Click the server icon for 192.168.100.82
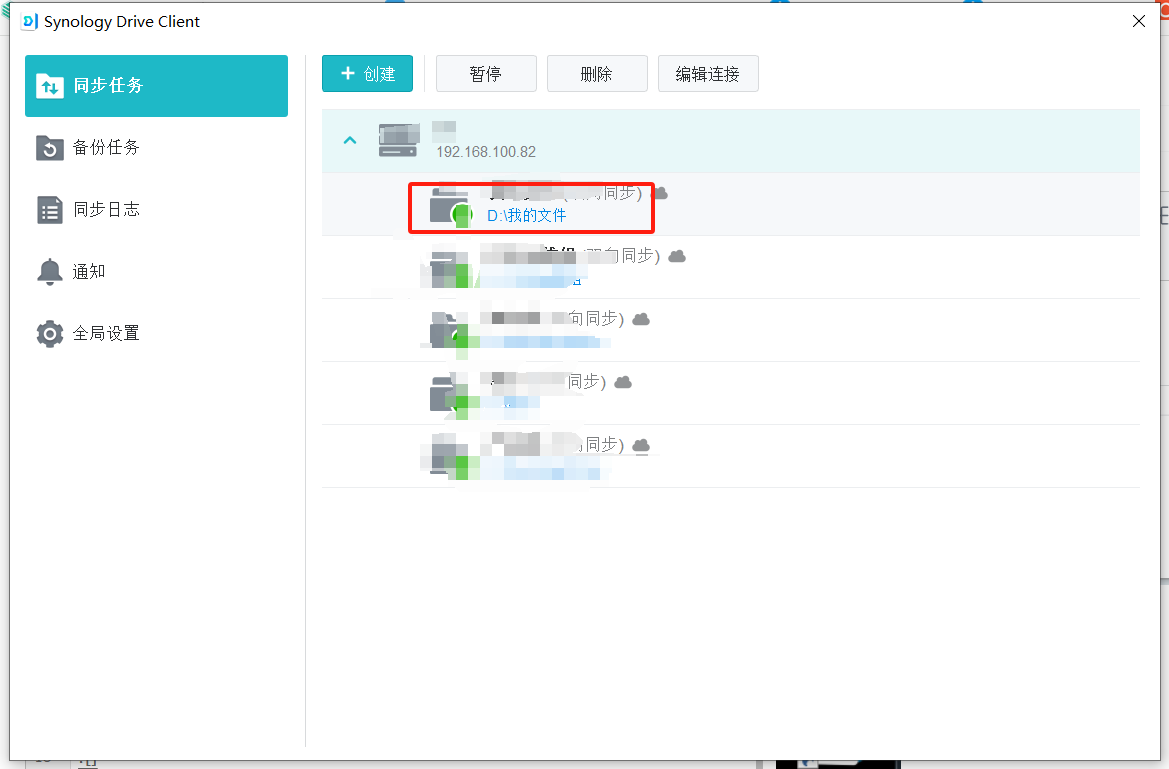Screen dimensions: 1169x769 (399, 140)
